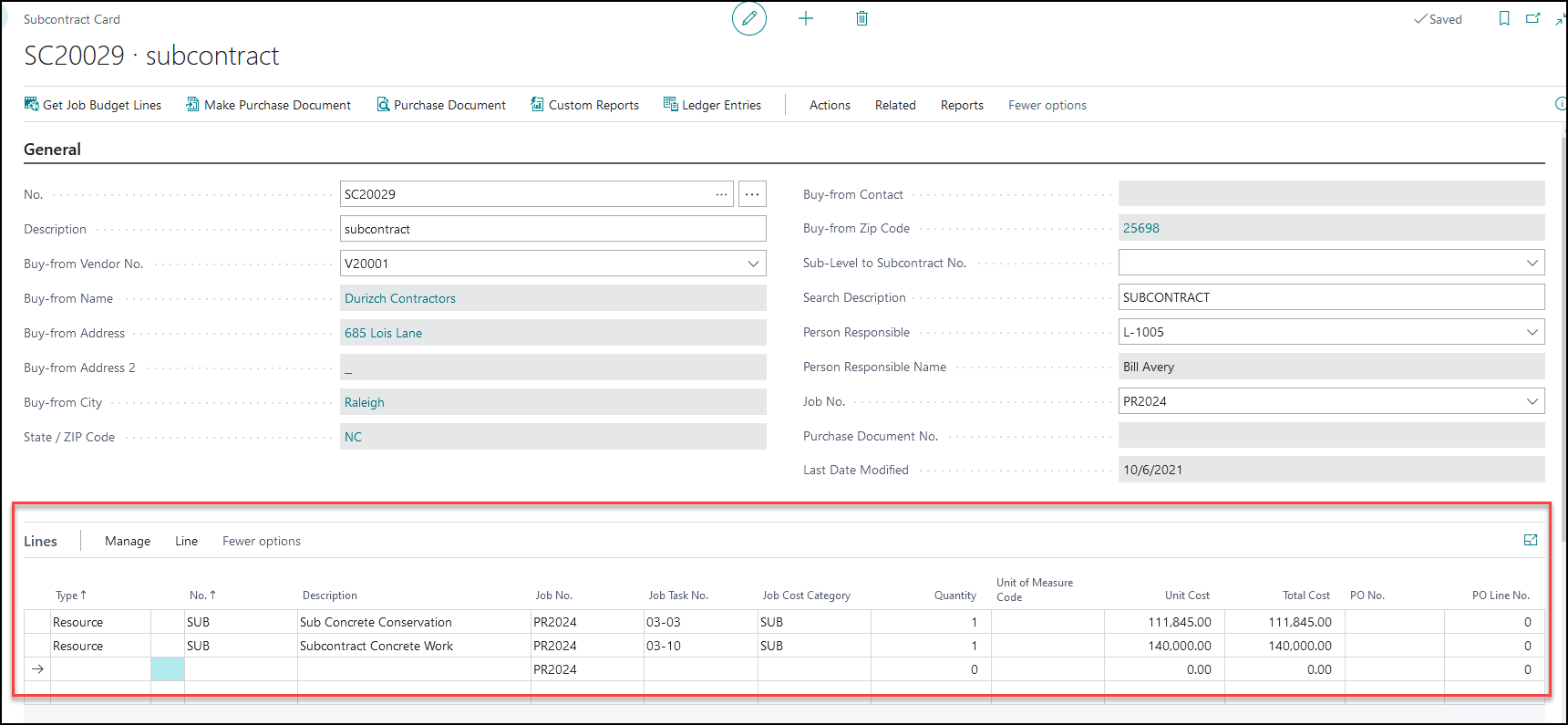Viewport: 1568px width, 725px height.
Task: Open Person Responsible dropdown
Action: click(x=1532, y=332)
